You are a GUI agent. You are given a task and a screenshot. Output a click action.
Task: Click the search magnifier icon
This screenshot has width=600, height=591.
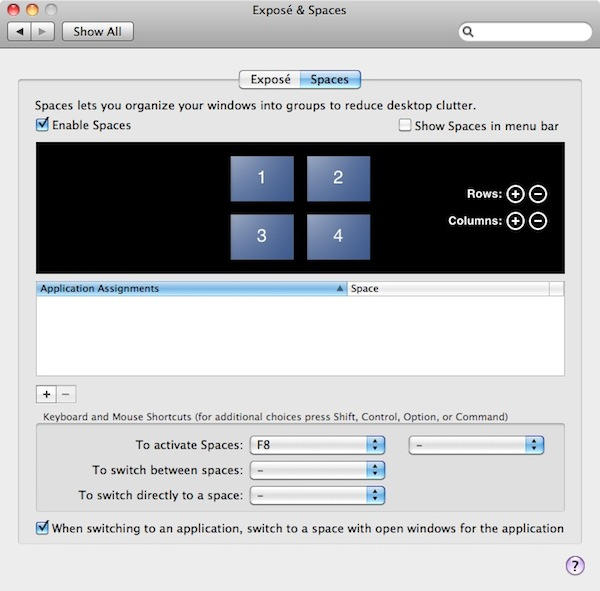(468, 32)
